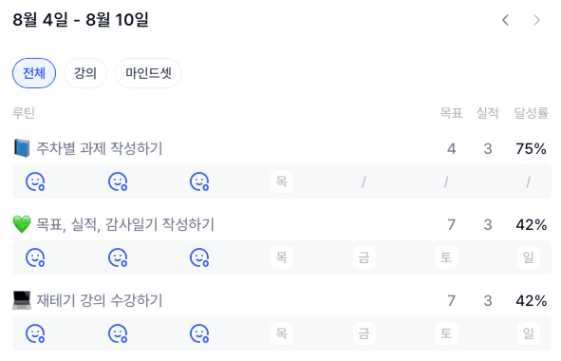Select the 전체 filter tab
The height and width of the screenshot is (361, 561).
34,73
